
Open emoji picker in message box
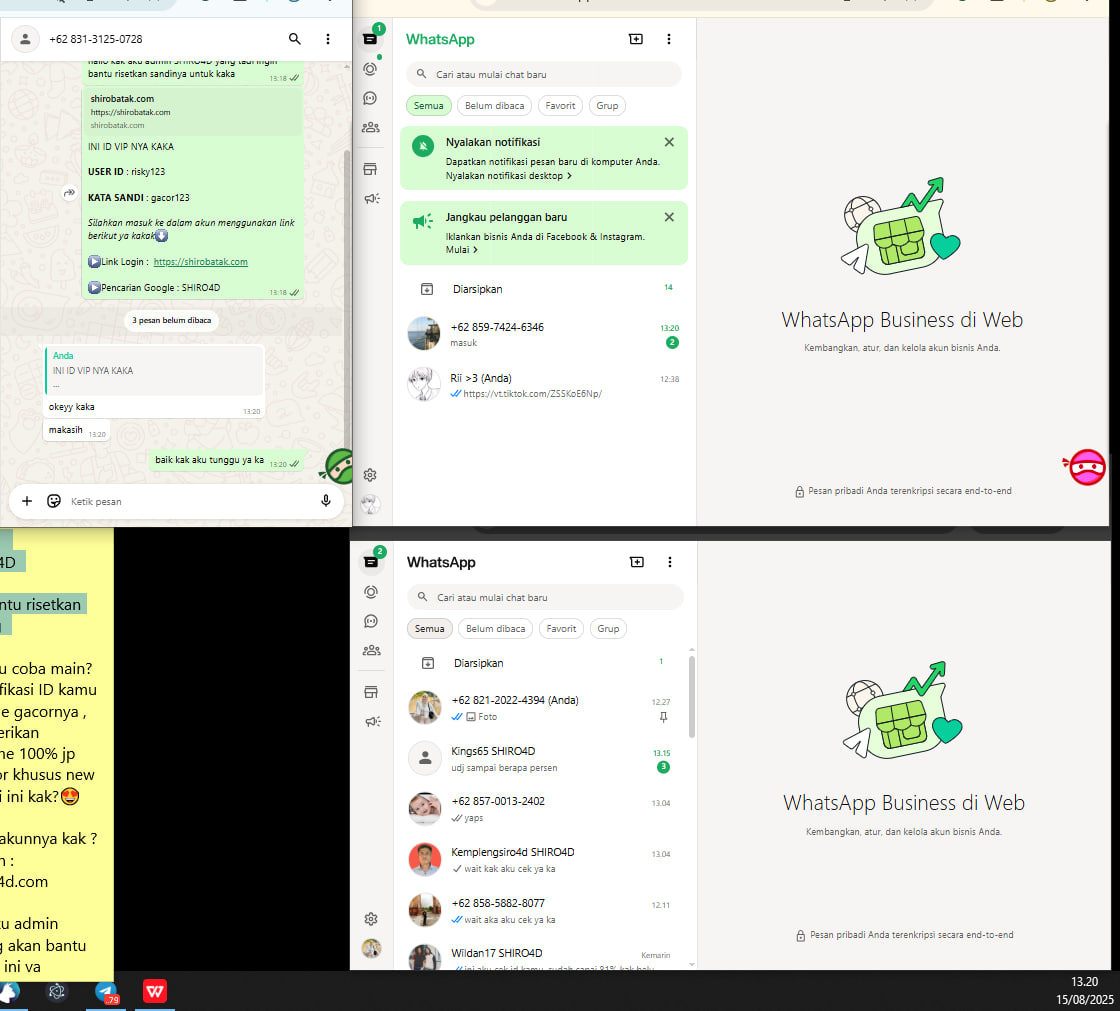coord(54,501)
